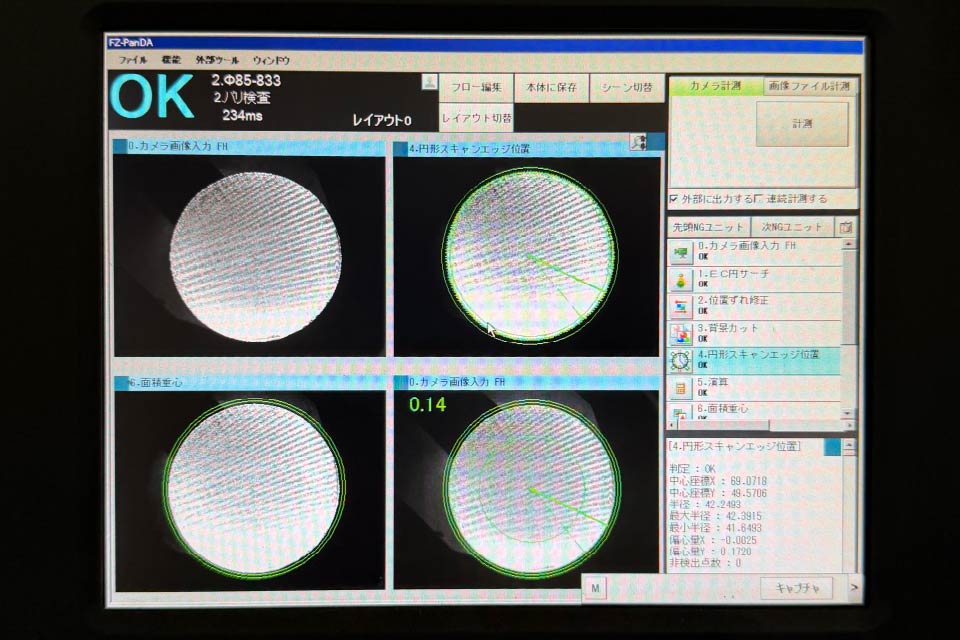Click the camera image input unit icon
Screen dimensions: 960x640
(682, 252)
